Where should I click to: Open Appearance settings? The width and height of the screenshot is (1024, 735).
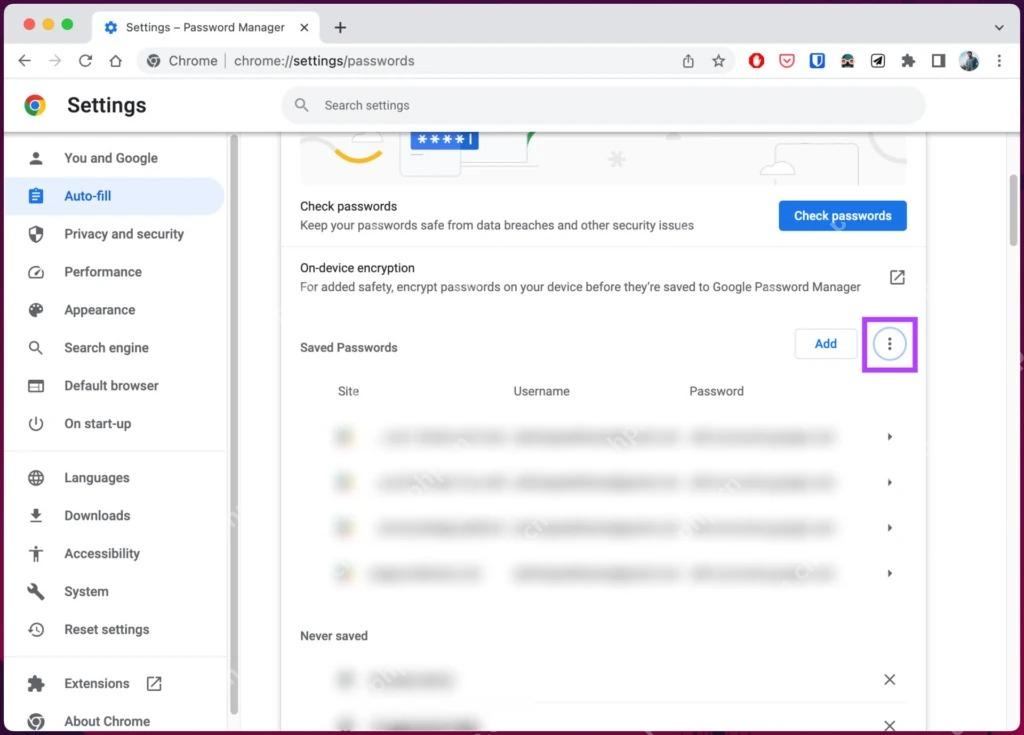pyautogui.click(x=100, y=310)
